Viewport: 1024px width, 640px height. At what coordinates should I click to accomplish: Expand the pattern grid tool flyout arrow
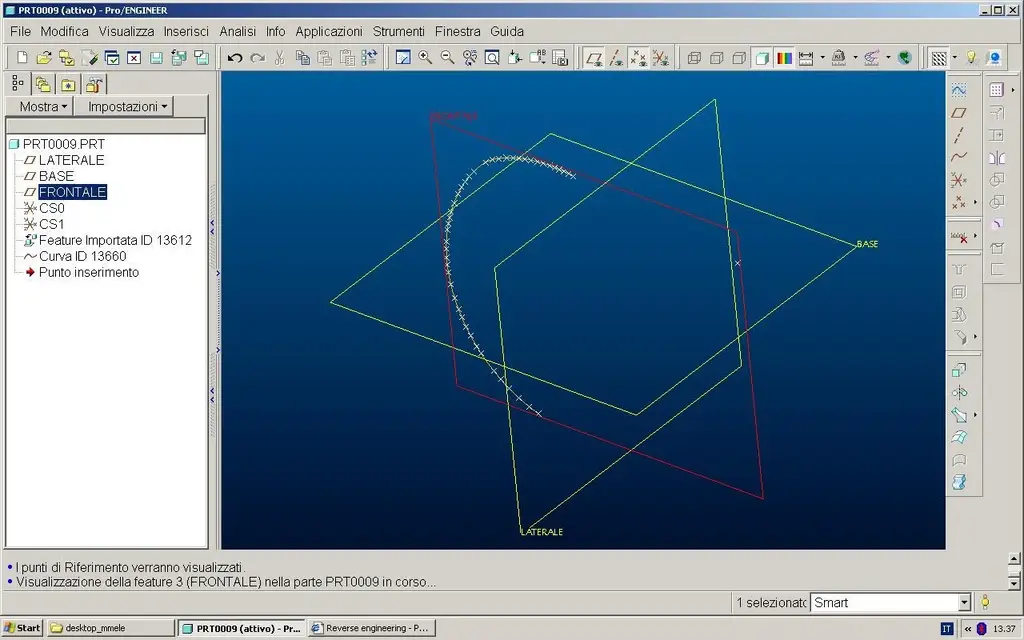point(1013,90)
